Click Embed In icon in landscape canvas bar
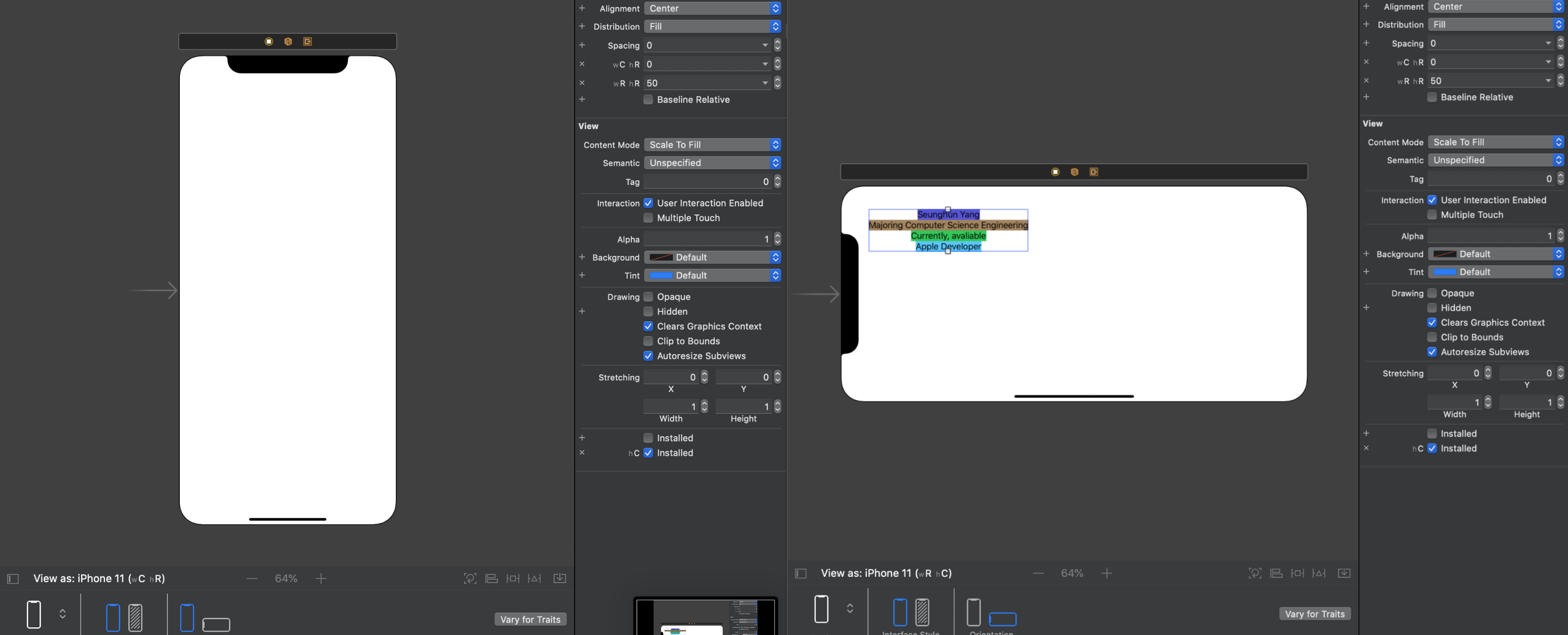This screenshot has width=1568, height=635. 1344,573
